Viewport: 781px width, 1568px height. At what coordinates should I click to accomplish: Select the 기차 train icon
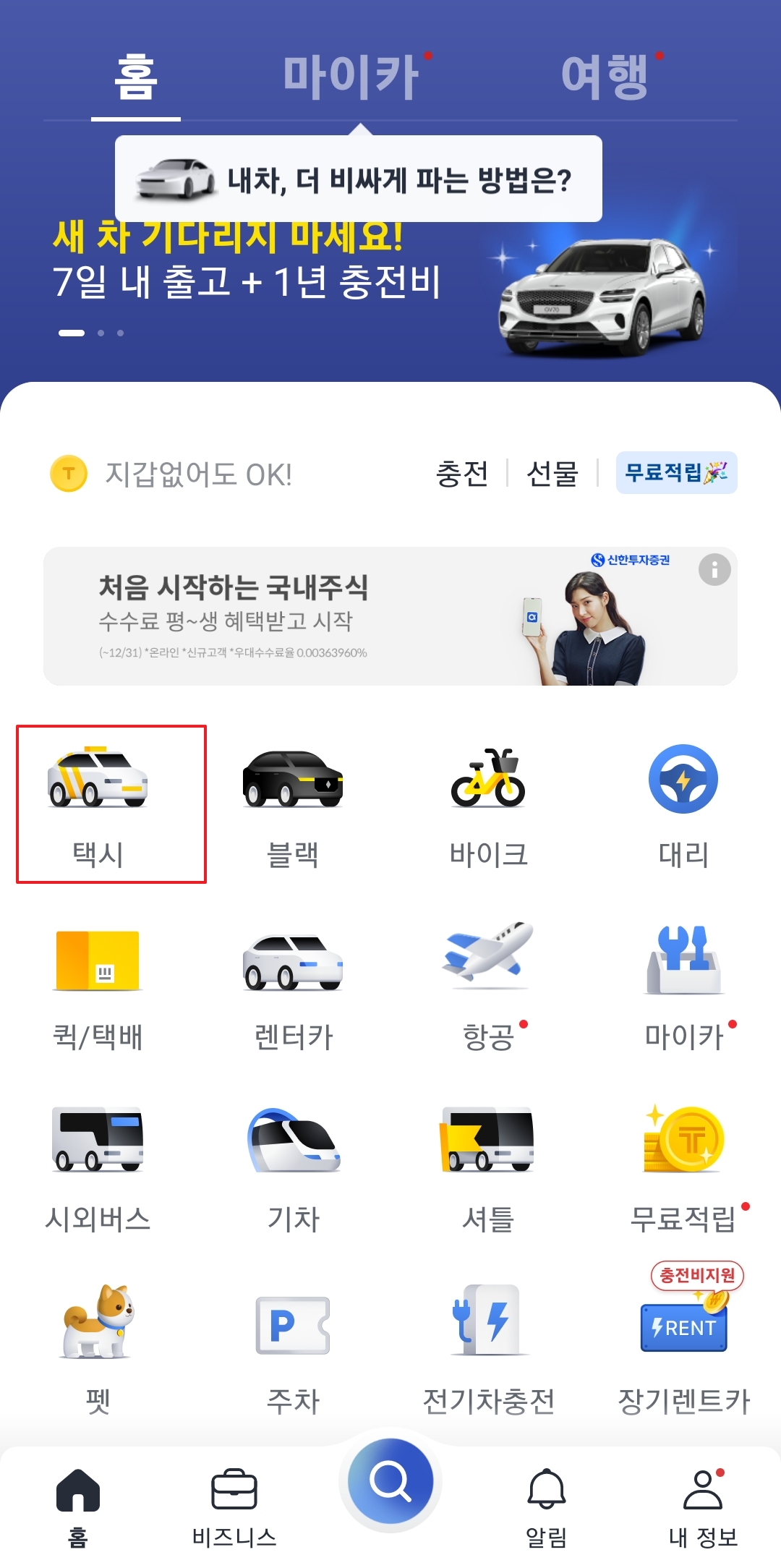pos(293,1140)
